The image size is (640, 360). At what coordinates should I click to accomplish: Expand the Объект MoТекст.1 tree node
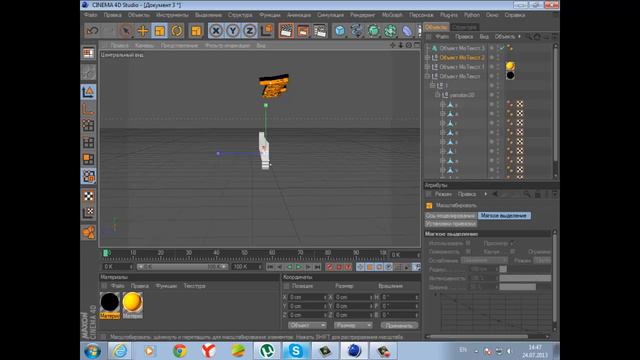pos(427,67)
